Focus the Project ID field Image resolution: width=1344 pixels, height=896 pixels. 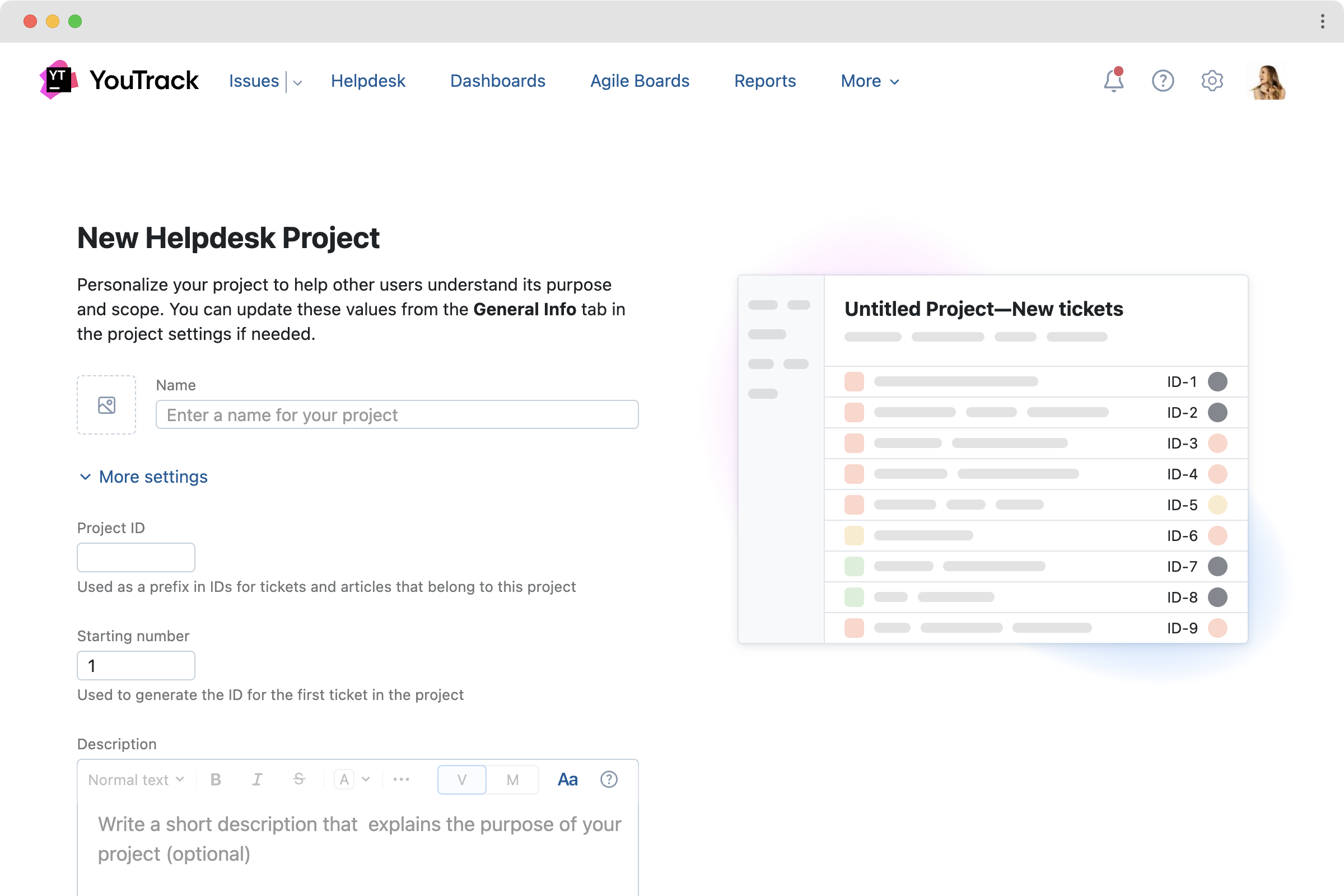pyautogui.click(x=136, y=557)
